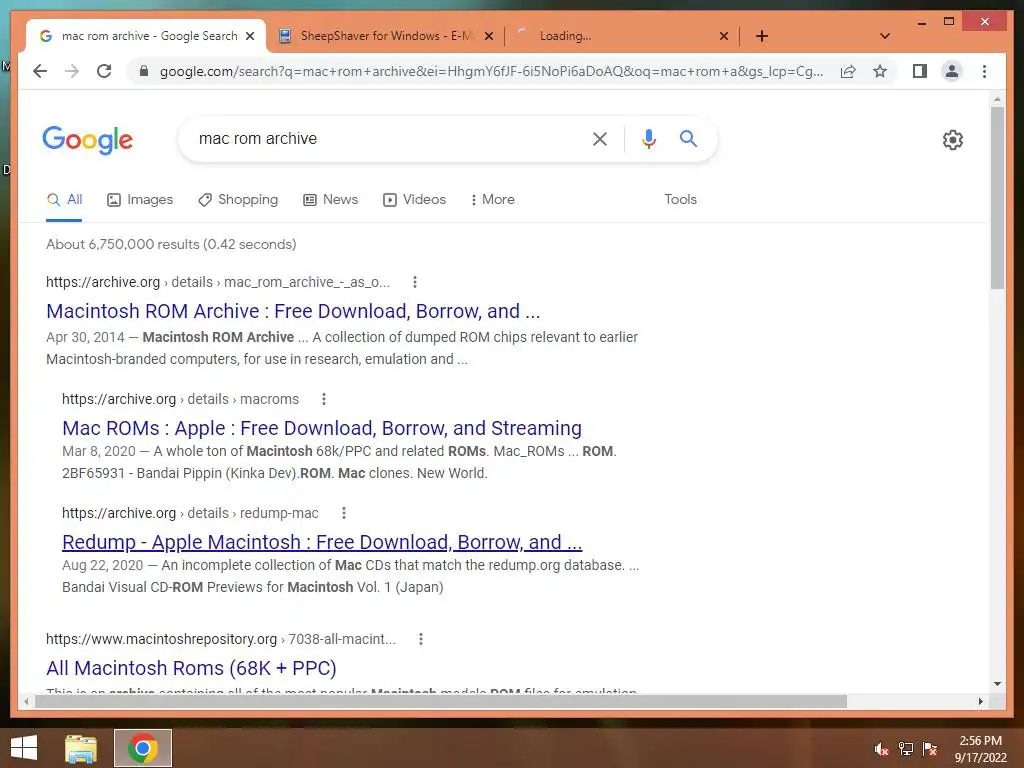Click the vertical scrollbar thumb

[997, 198]
